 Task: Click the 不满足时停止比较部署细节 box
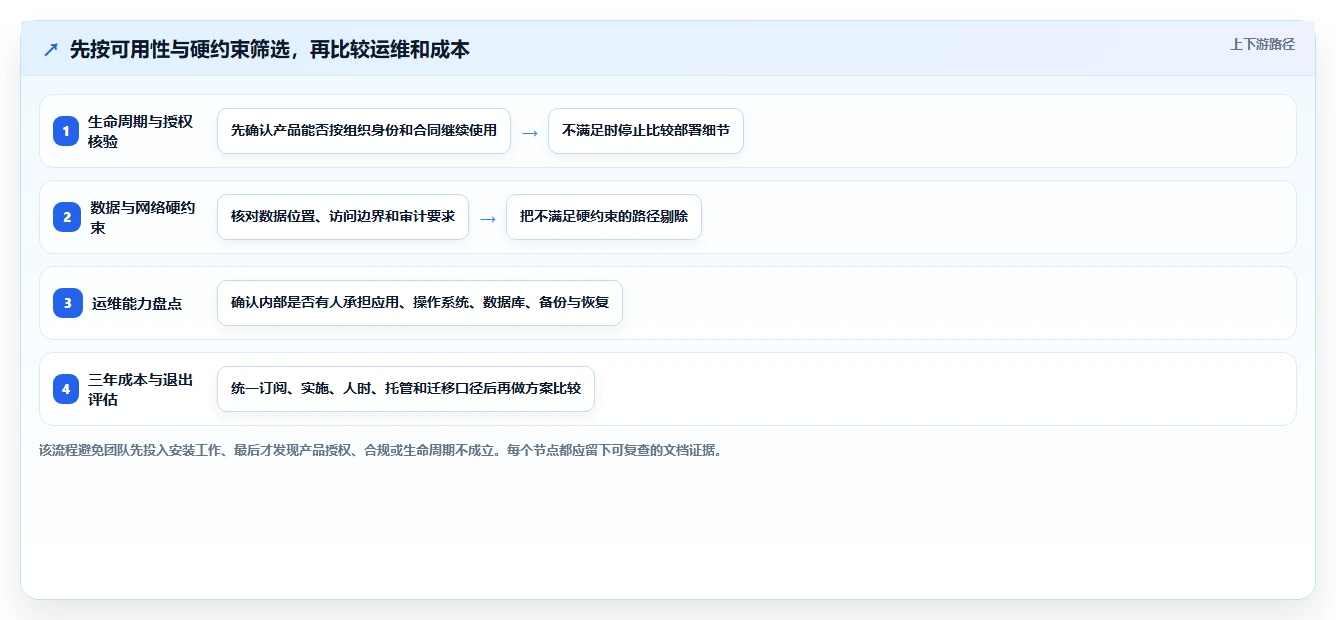click(646, 131)
